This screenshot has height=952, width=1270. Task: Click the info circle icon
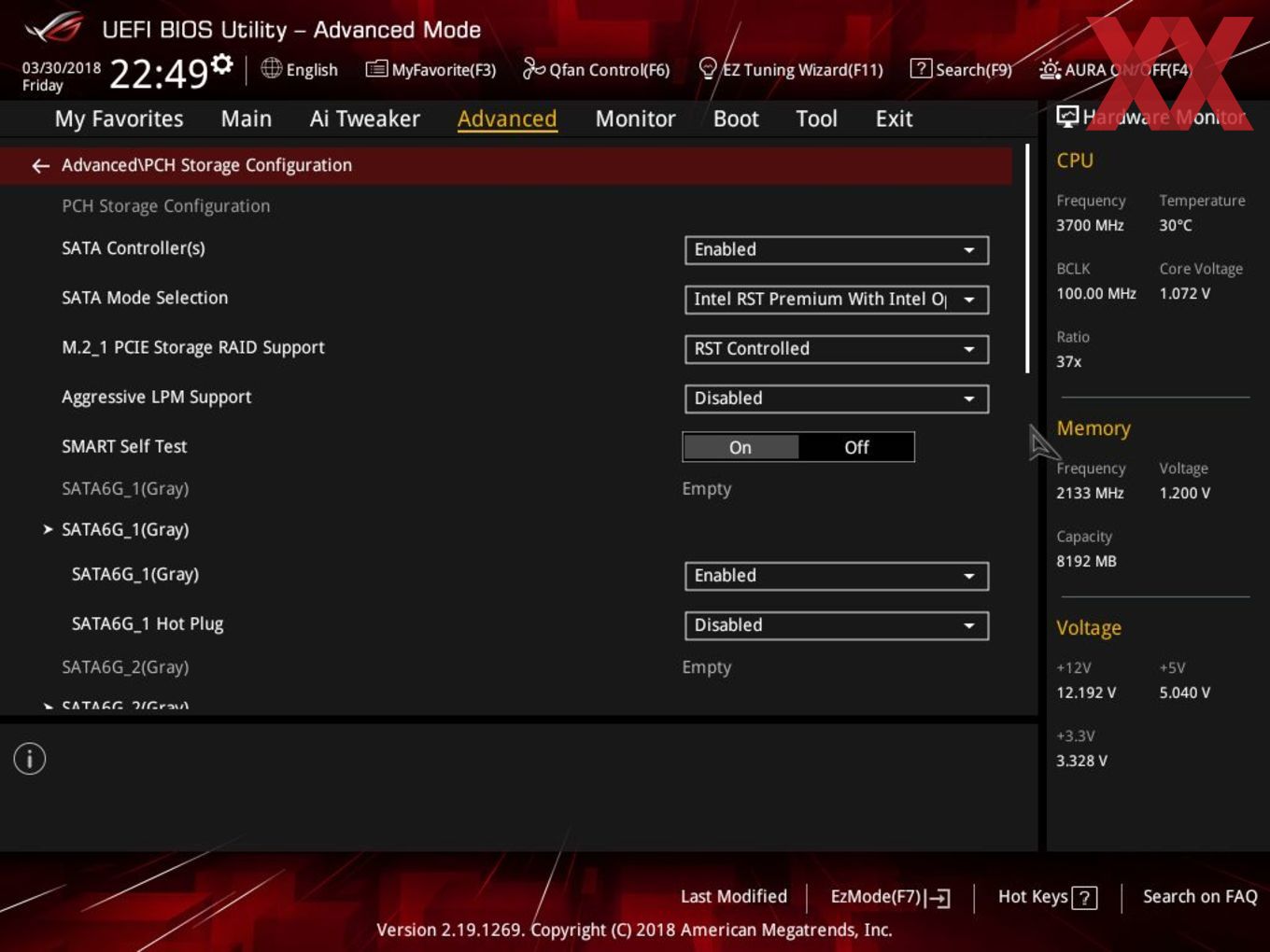30,759
